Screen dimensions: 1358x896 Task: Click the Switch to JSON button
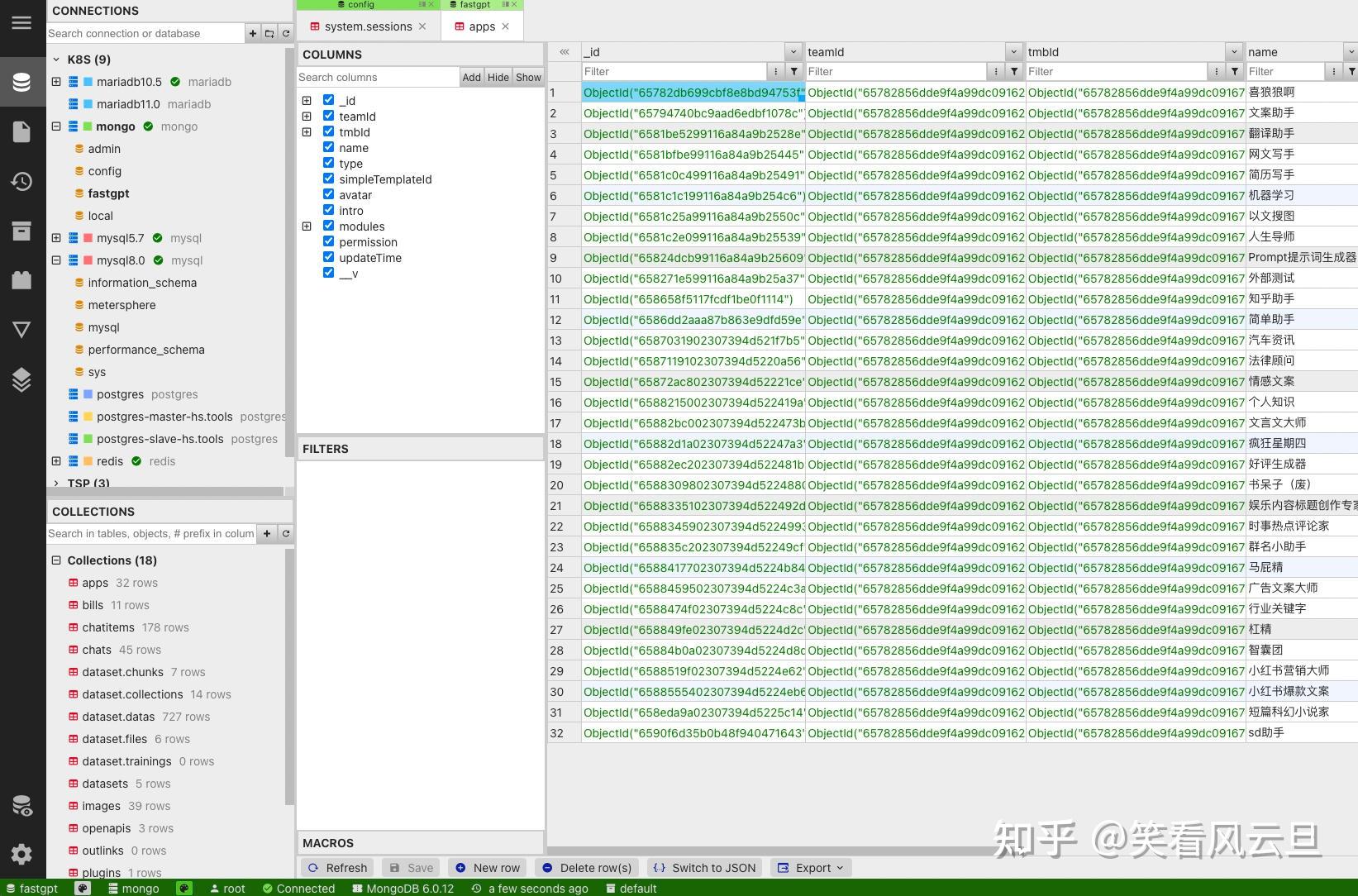(x=703, y=867)
